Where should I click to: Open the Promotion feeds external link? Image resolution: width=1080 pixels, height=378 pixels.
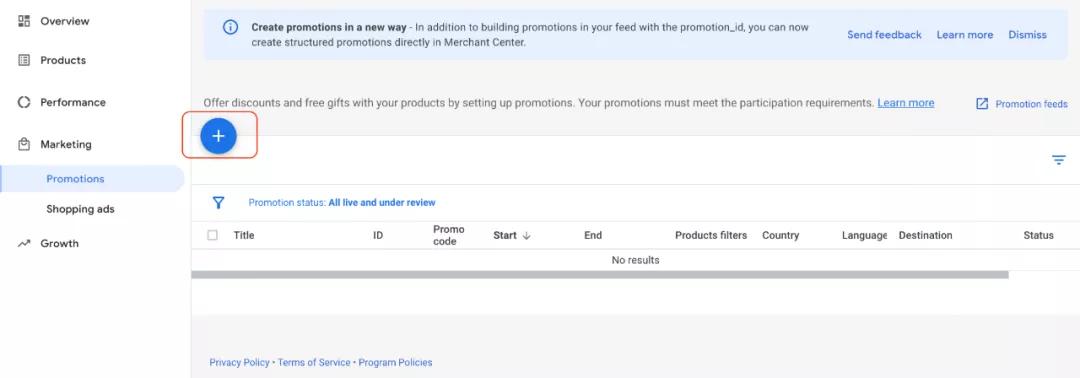[1021, 104]
